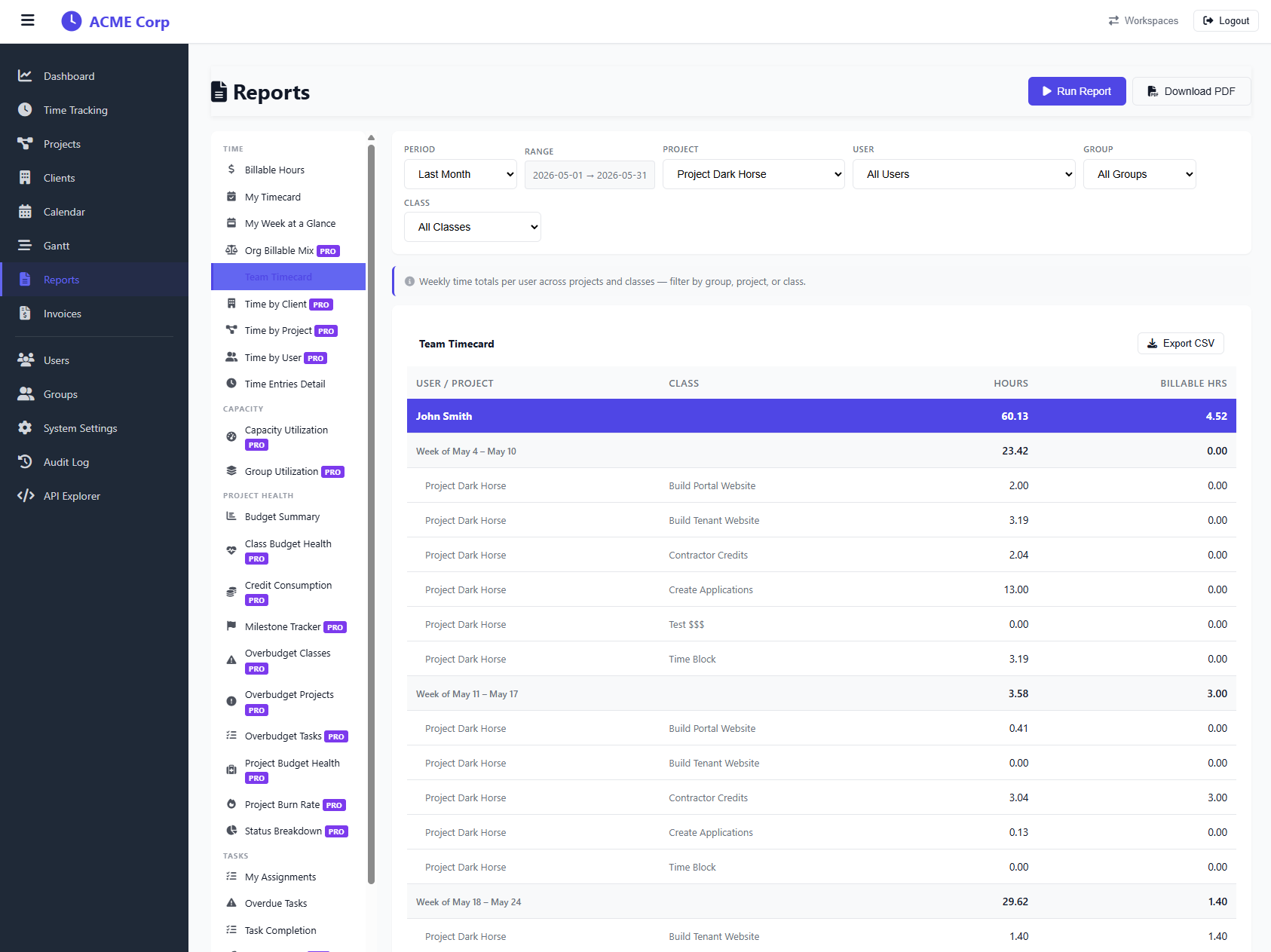The width and height of the screenshot is (1271, 952).
Task: Click the Org Billable Mix scale icon
Action: (x=231, y=250)
